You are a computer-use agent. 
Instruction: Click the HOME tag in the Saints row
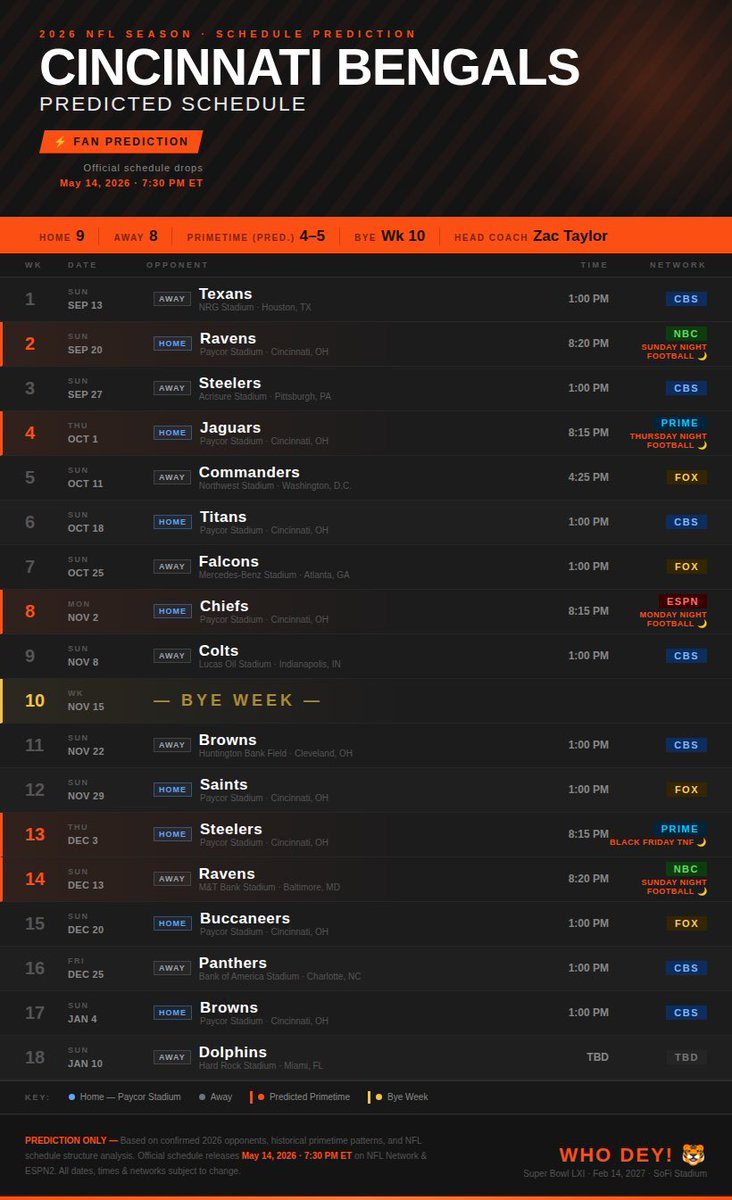[172, 789]
